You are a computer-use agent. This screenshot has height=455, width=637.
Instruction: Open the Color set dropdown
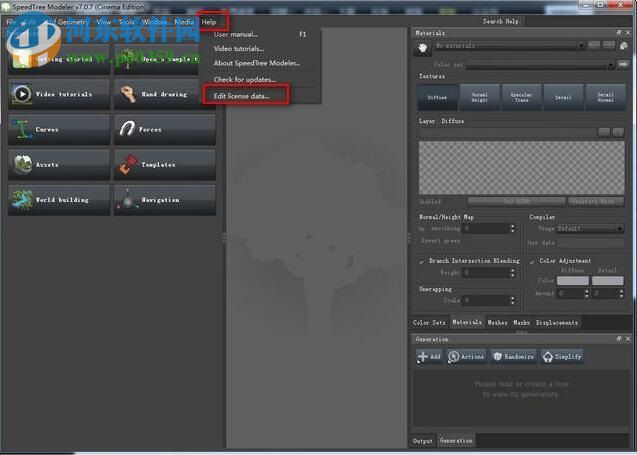540,65
